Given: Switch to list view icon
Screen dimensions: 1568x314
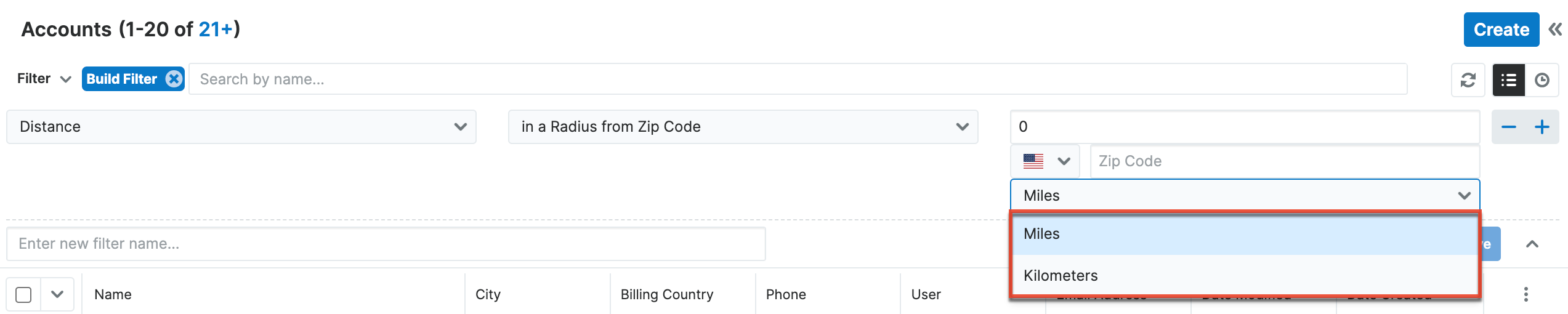Looking at the screenshot, I should [1508, 80].
